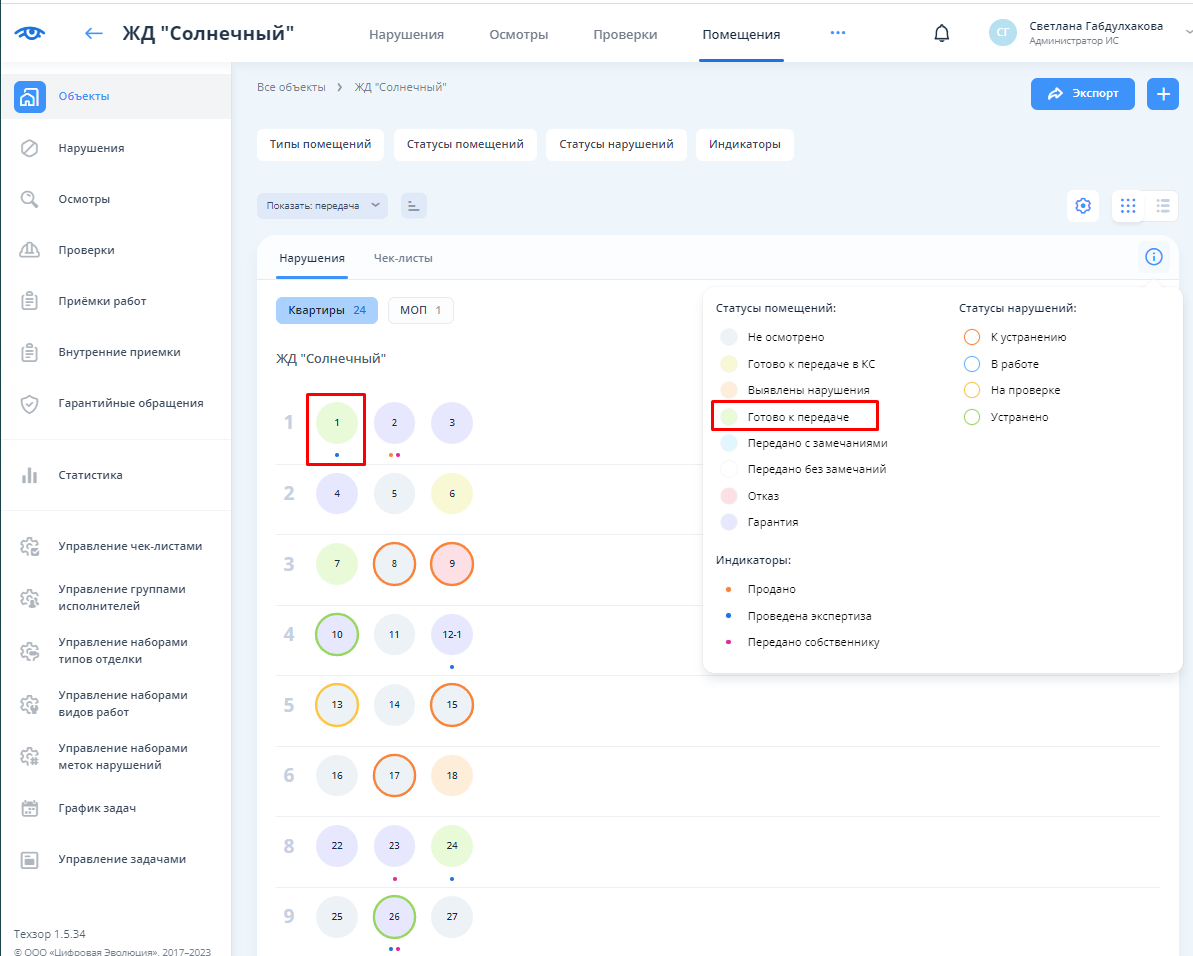Click the Все объекты breadcrumb link
The image size is (1193, 956).
pos(291,88)
